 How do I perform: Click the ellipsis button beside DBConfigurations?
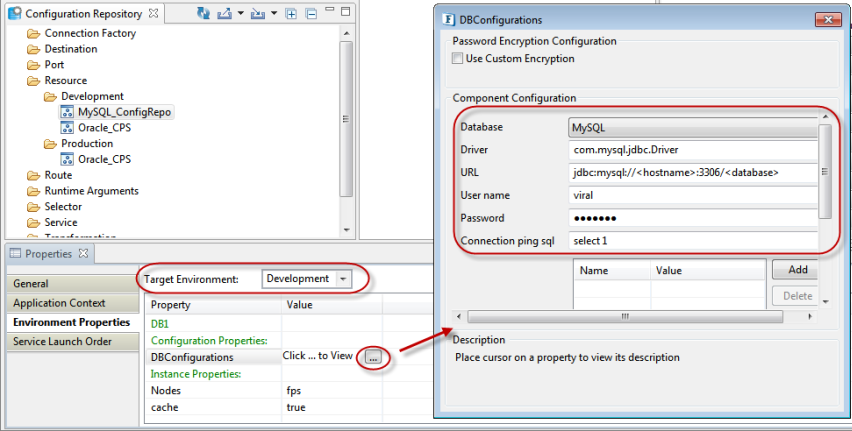(372, 356)
